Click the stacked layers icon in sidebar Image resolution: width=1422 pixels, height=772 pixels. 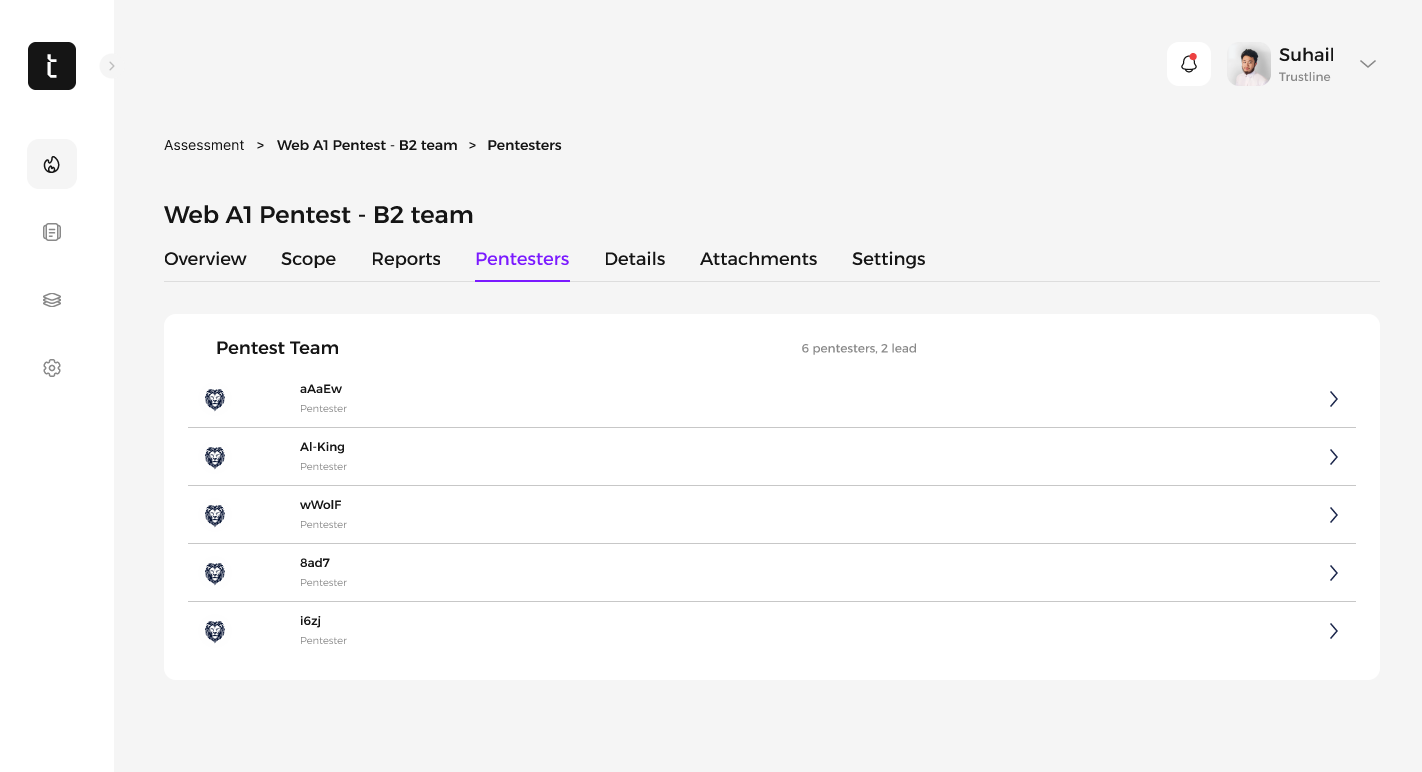point(52,300)
